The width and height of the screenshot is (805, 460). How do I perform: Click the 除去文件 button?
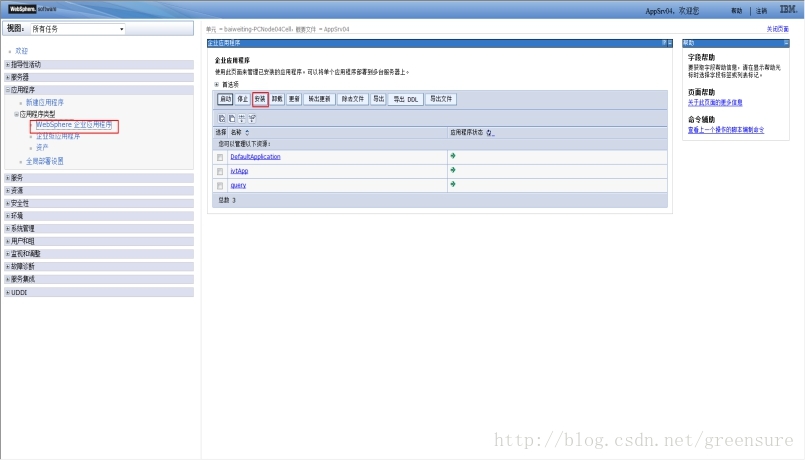coord(353,99)
